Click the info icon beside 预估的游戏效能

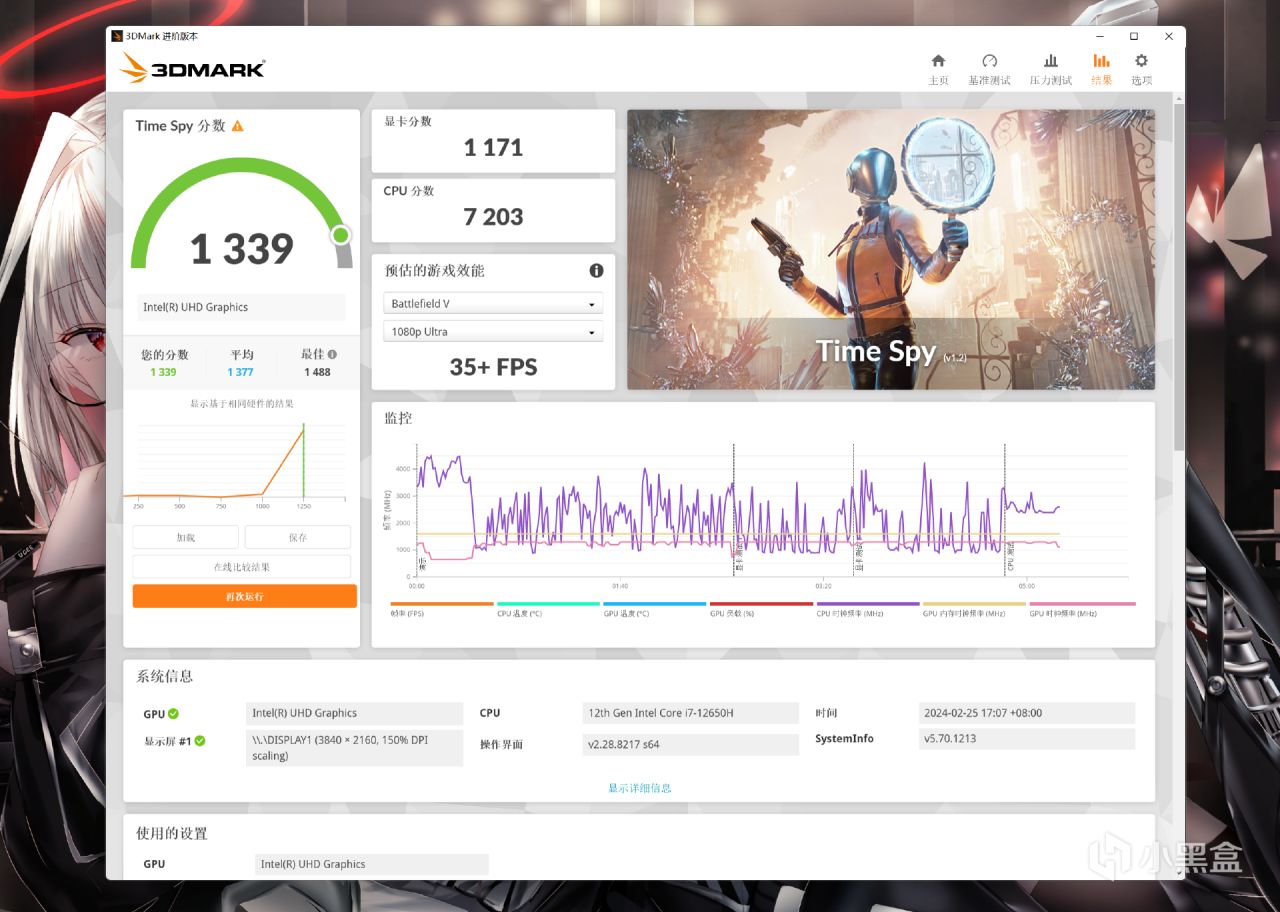click(x=596, y=271)
